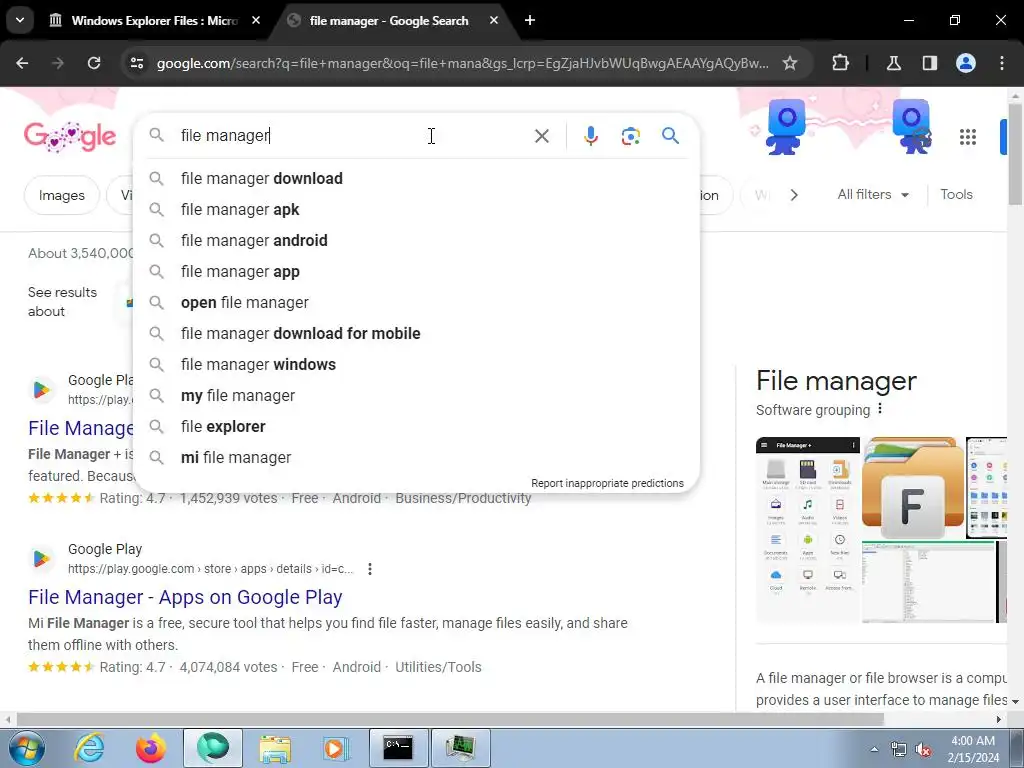This screenshot has width=1024, height=768.
Task: Launch Firefox from the taskbar
Action: (150, 748)
